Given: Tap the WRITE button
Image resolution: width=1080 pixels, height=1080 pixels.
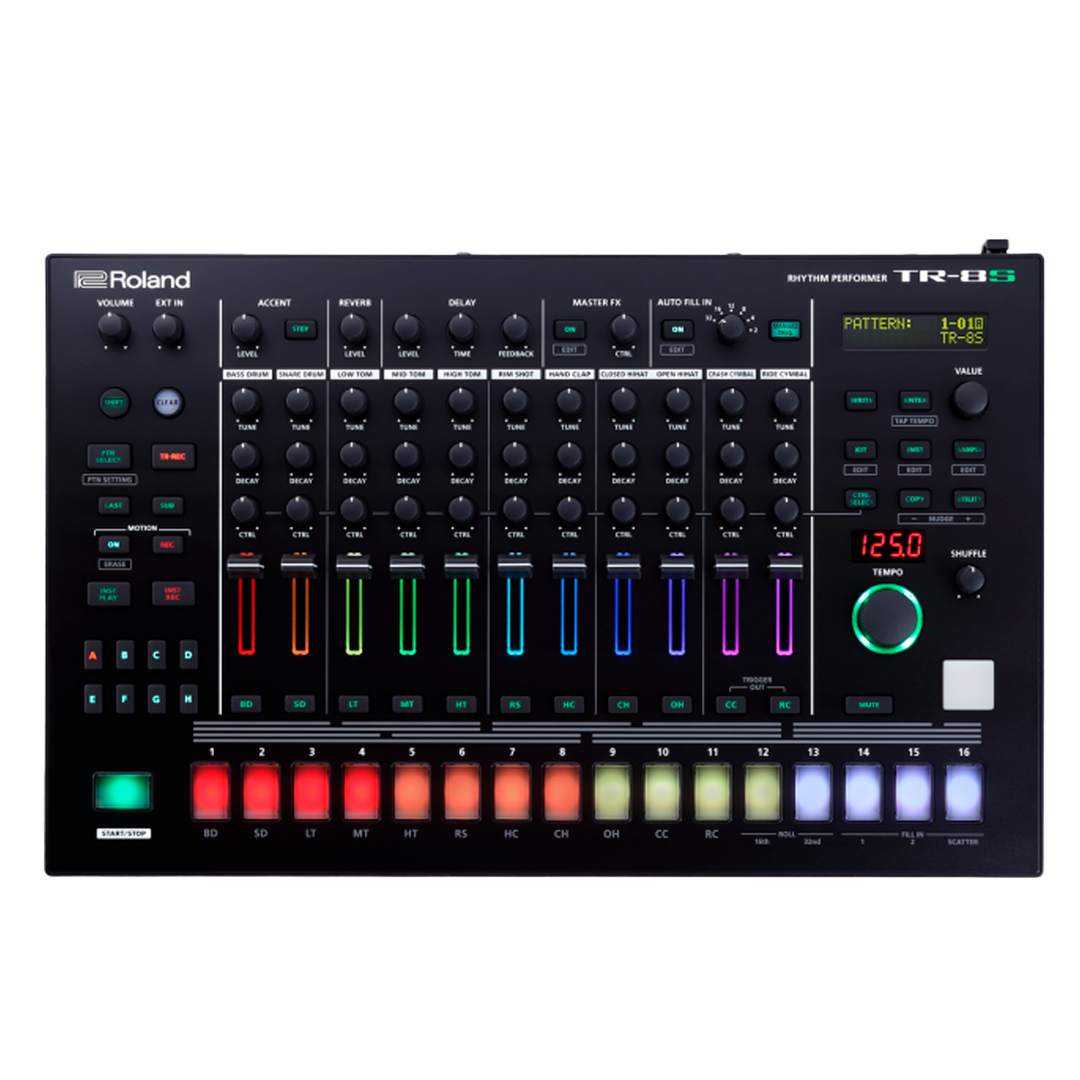Looking at the screenshot, I should point(861,400).
